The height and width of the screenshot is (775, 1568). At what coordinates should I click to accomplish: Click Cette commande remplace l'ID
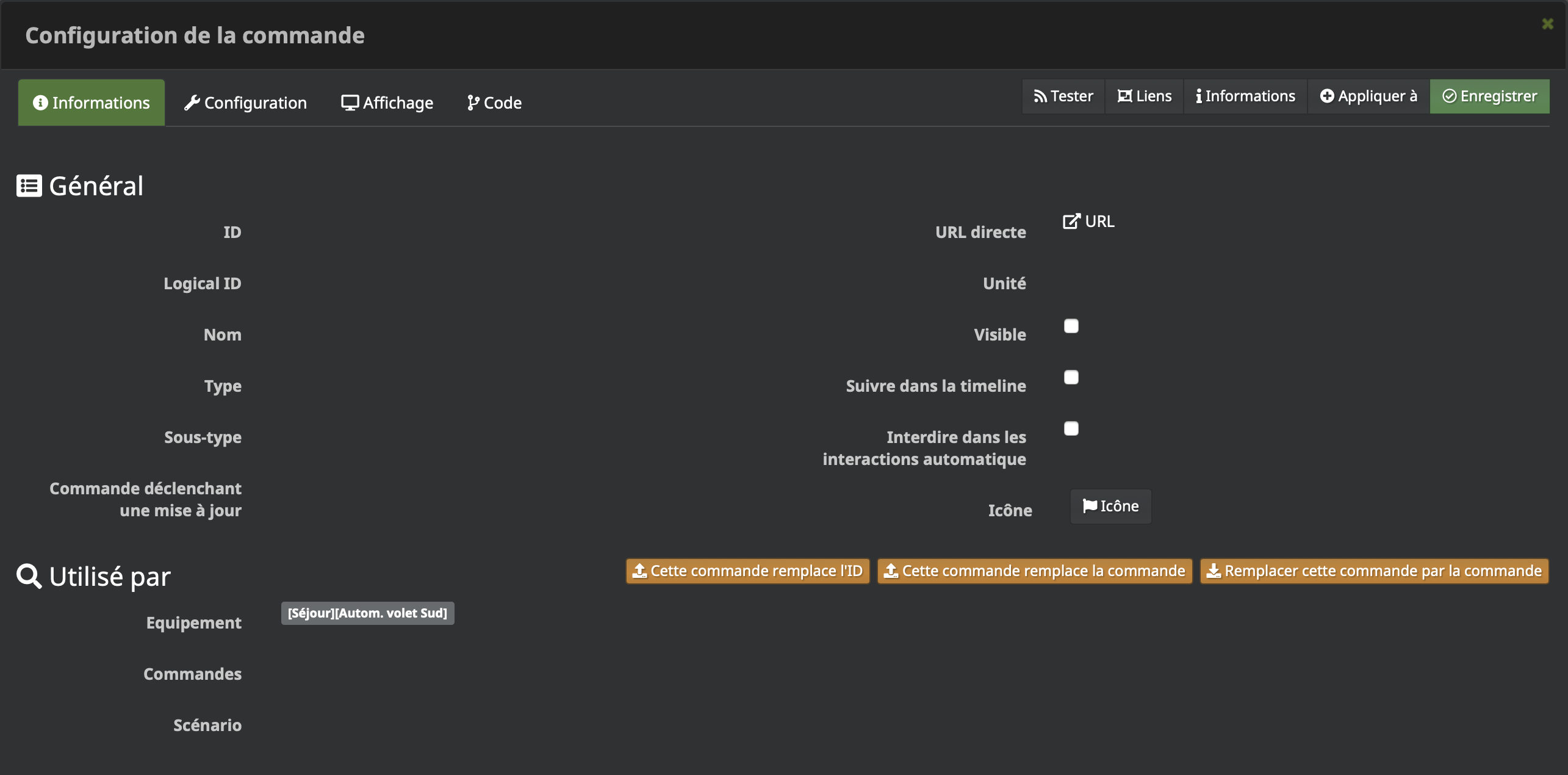[x=748, y=571]
